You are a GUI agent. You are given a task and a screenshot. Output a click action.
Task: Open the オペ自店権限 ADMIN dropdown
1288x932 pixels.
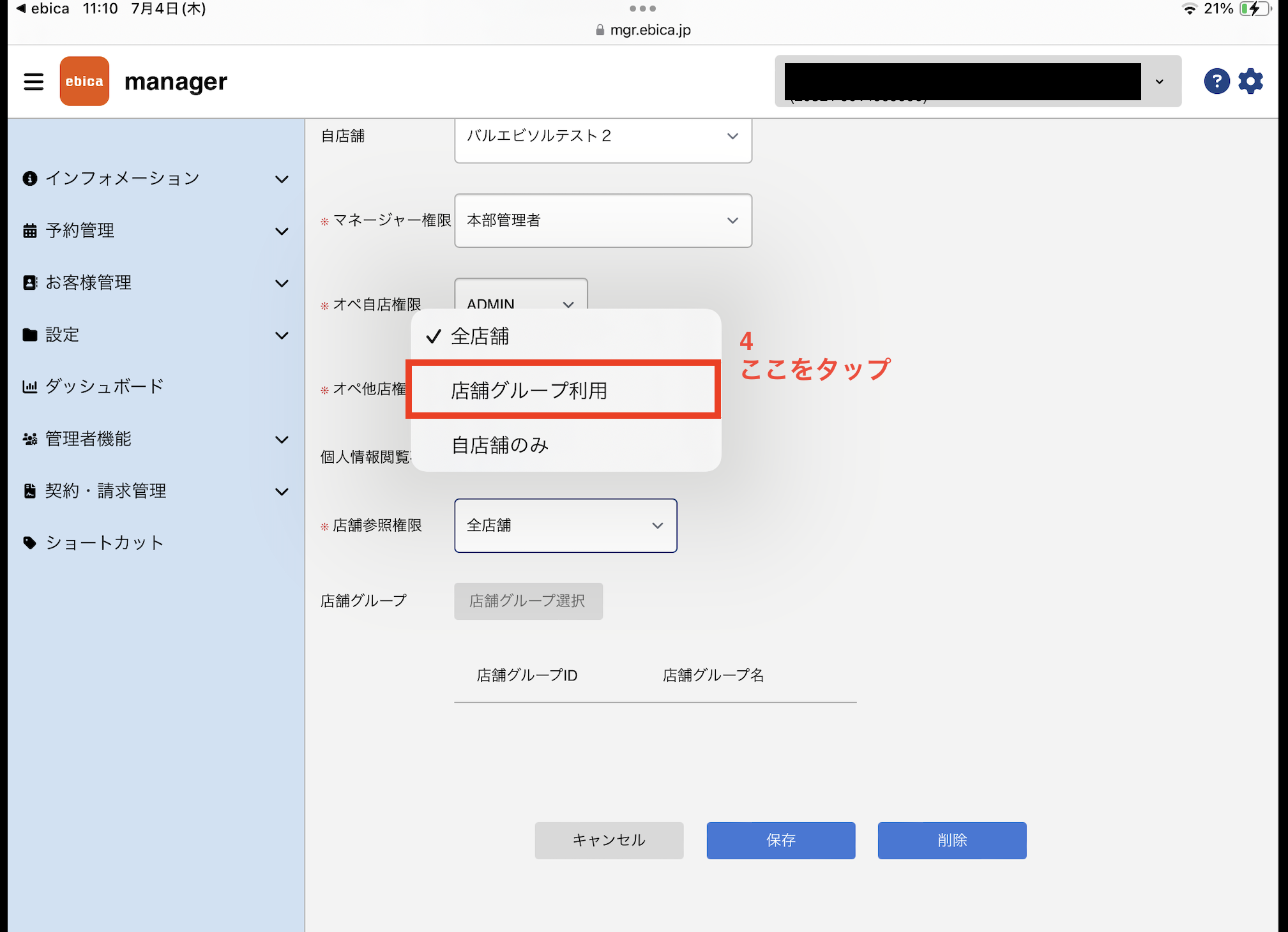click(x=521, y=295)
